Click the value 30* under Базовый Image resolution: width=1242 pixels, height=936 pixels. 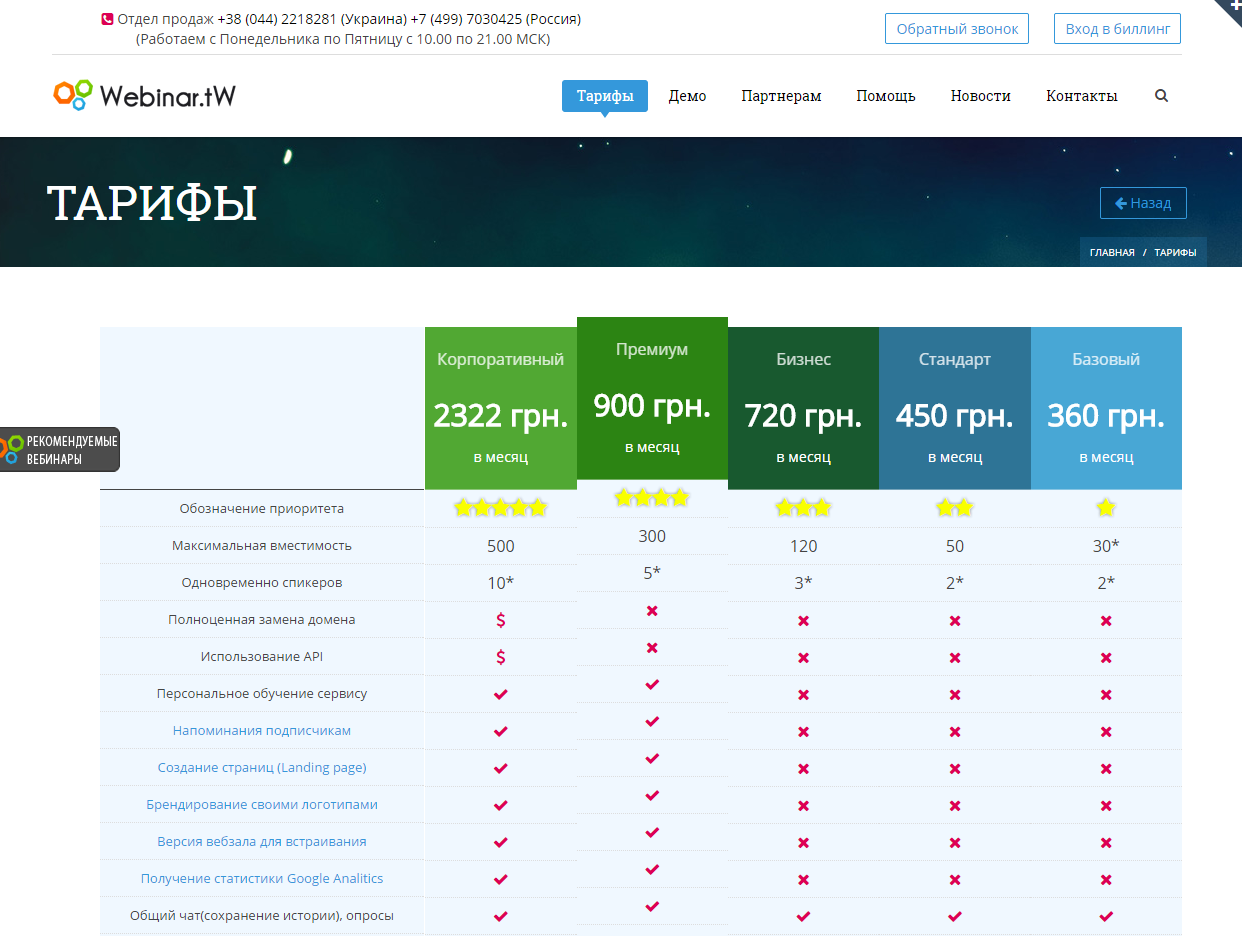(x=1106, y=546)
